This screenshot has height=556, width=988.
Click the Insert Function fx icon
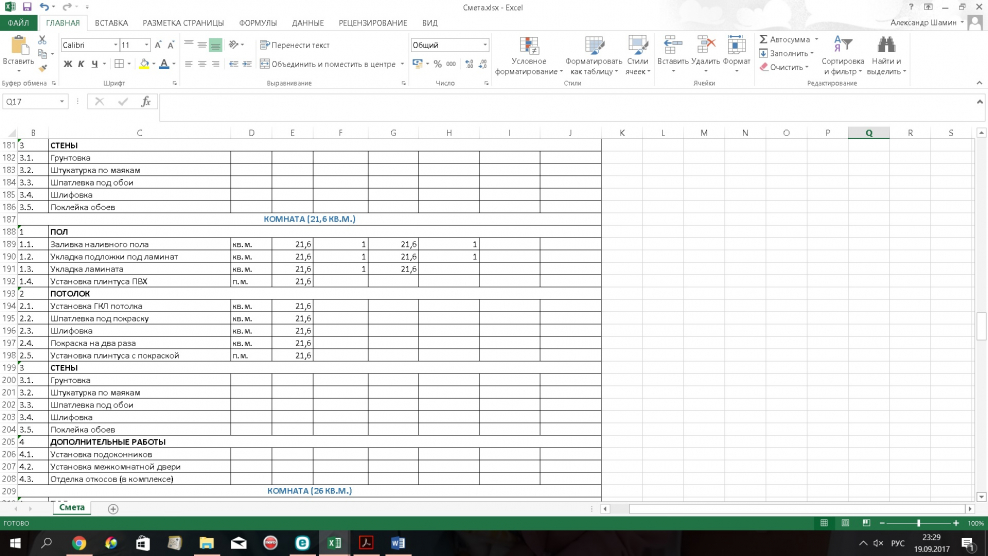click(146, 102)
